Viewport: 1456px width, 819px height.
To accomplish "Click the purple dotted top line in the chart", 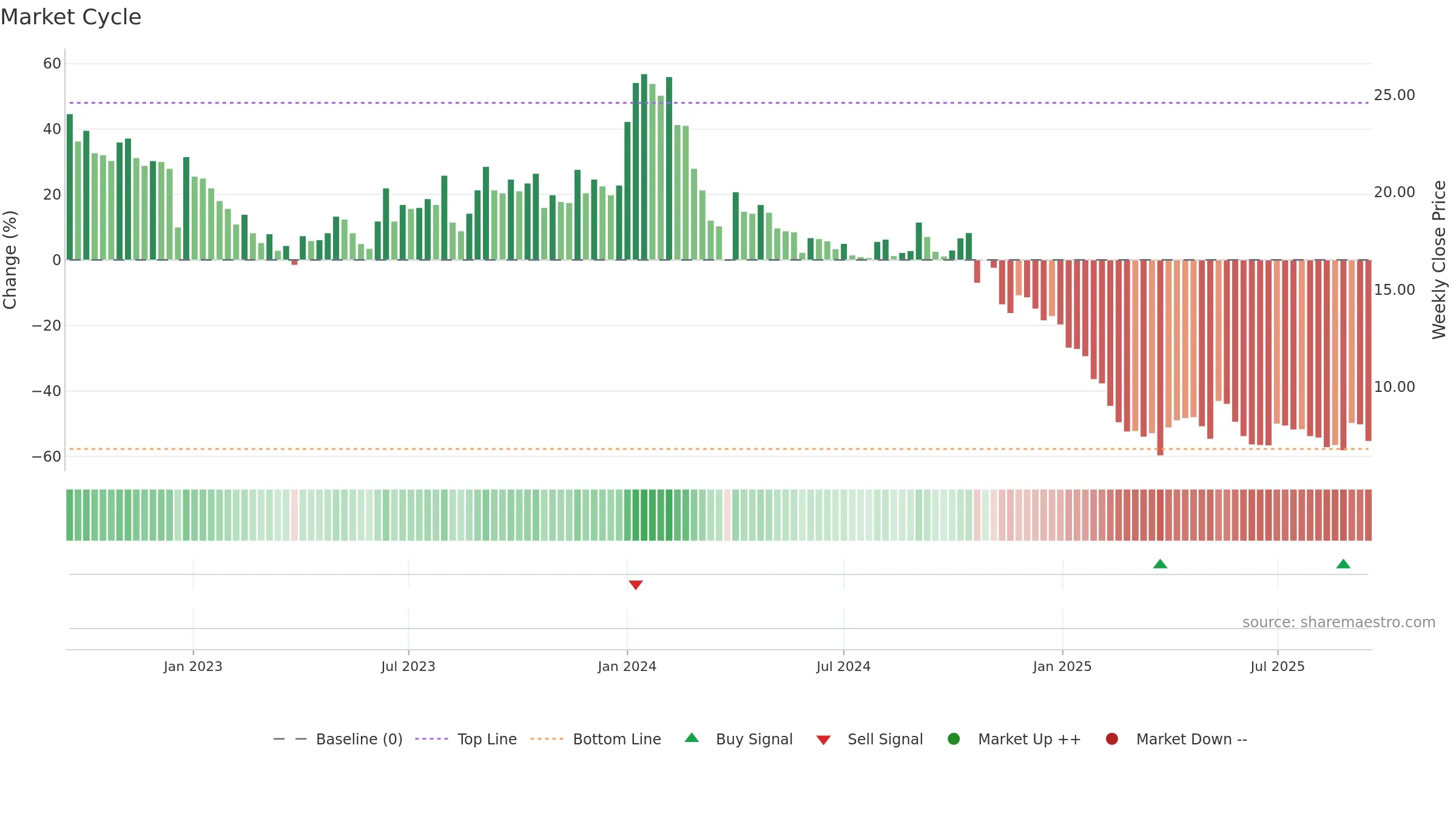I will [x=719, y=103].
